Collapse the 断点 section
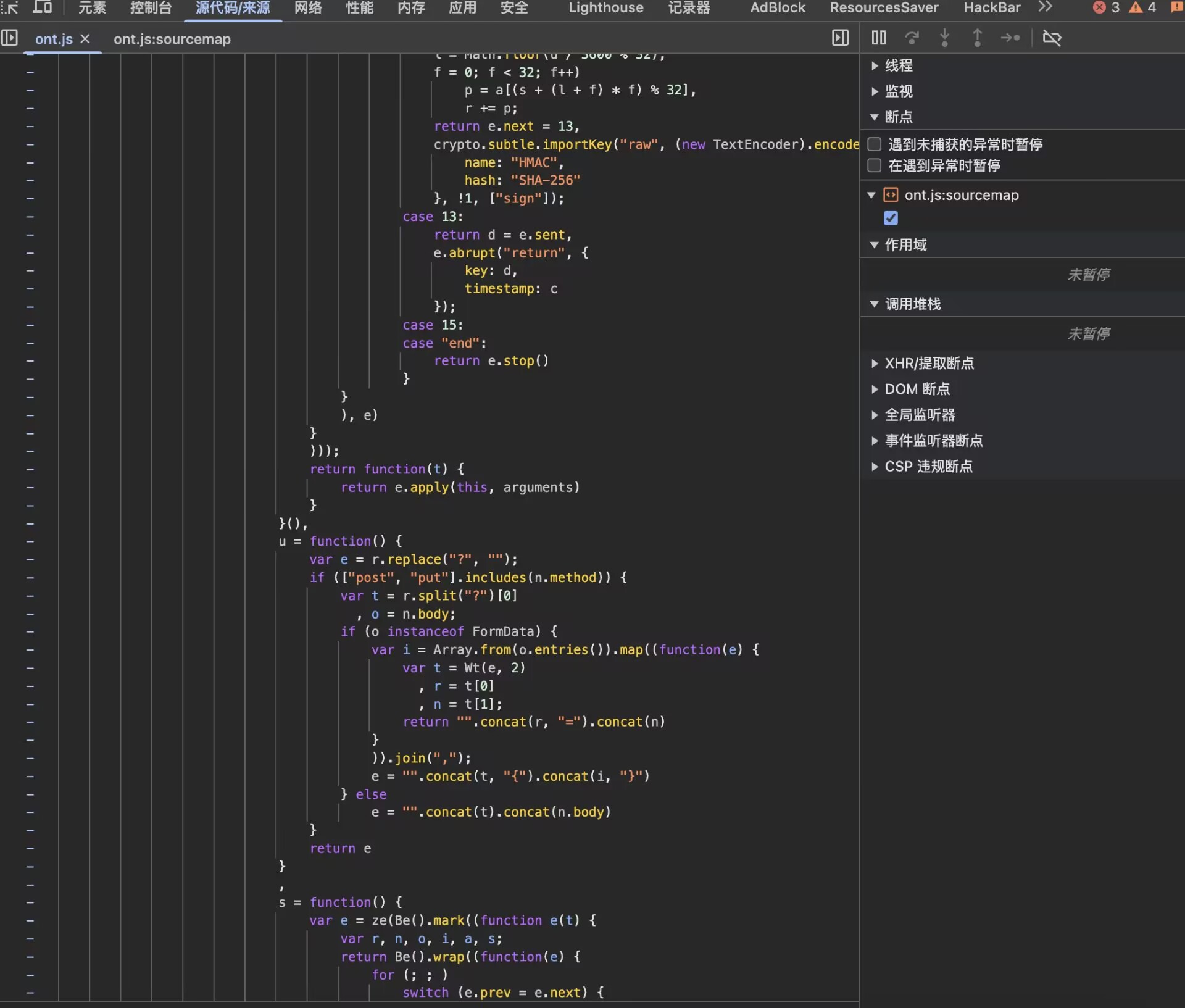 tap(875, 117)
